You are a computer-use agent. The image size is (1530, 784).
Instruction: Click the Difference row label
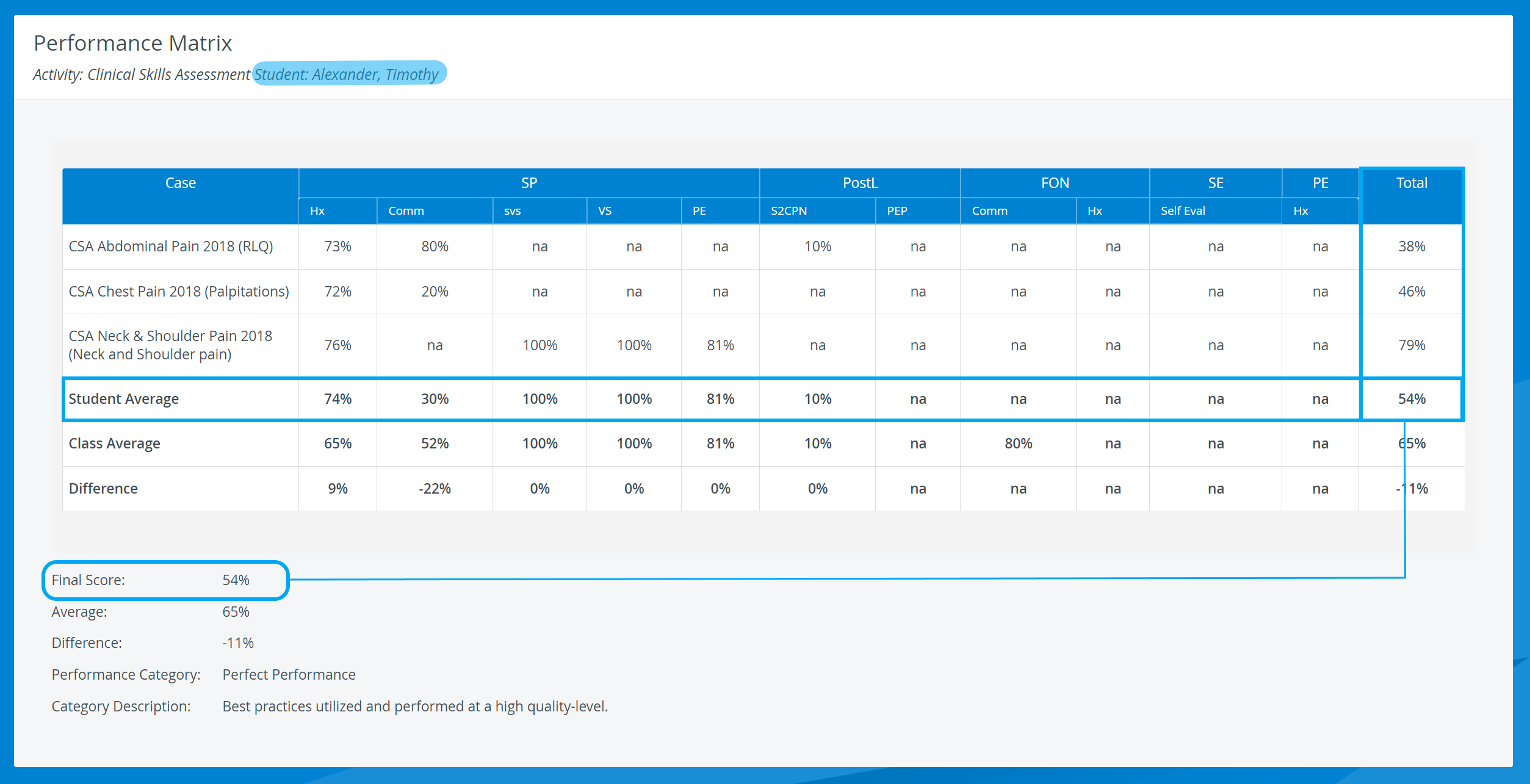[x=103, y=489]
